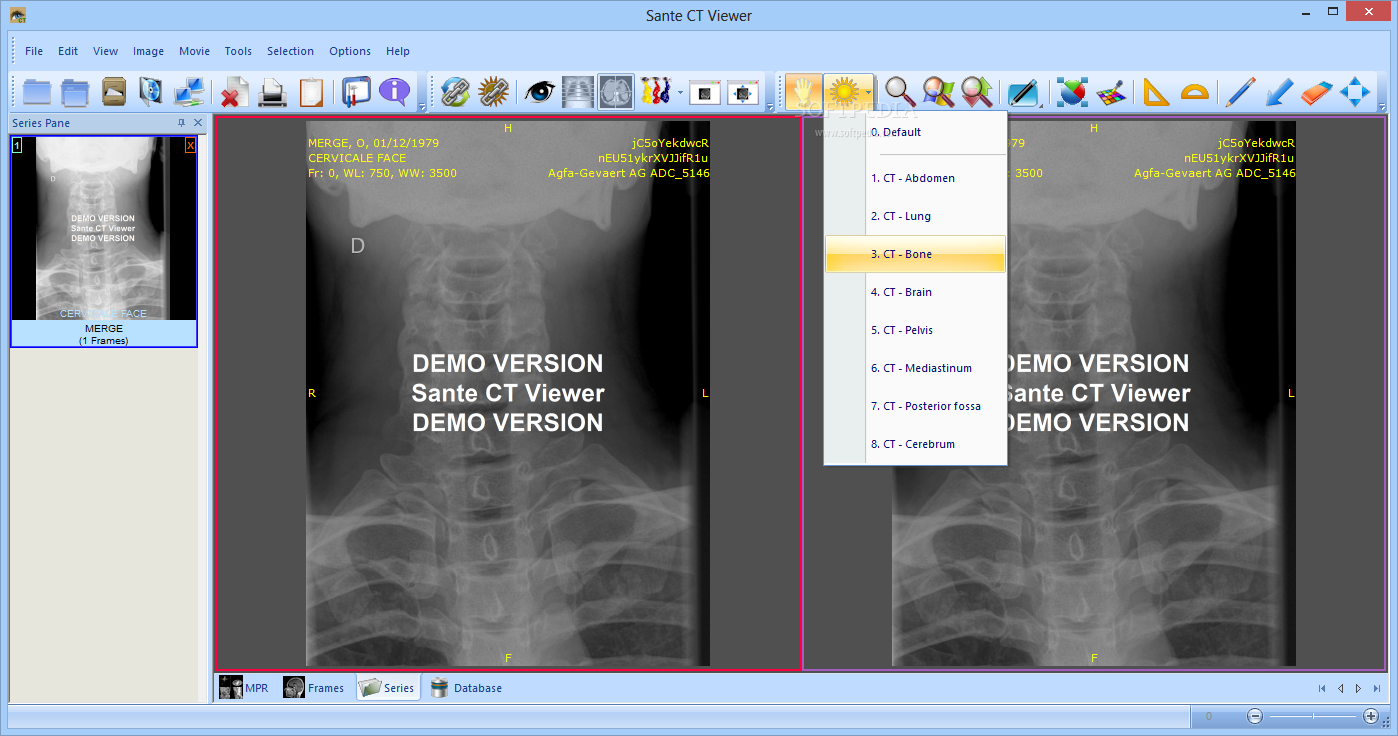Switch to the Series tab
This screenshot has width=1398, height=736.
pos(387,688)
